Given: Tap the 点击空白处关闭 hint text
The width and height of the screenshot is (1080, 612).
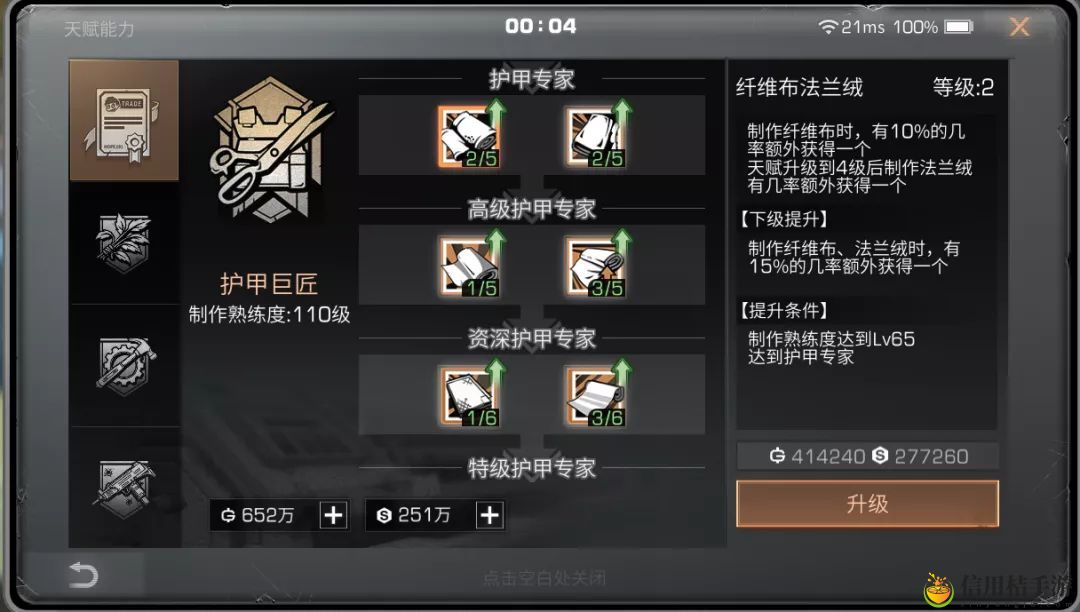Looking at the screenshot, I should [x=544, y=578].
